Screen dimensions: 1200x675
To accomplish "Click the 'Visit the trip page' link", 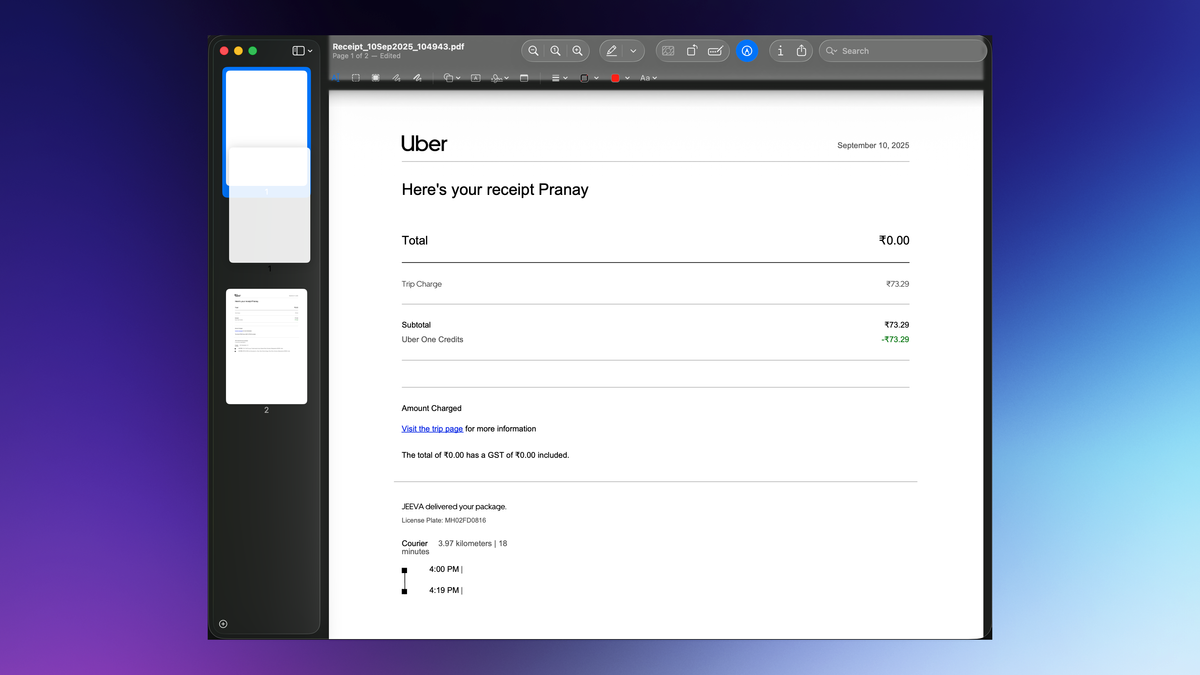I will [x=432, y=429].
